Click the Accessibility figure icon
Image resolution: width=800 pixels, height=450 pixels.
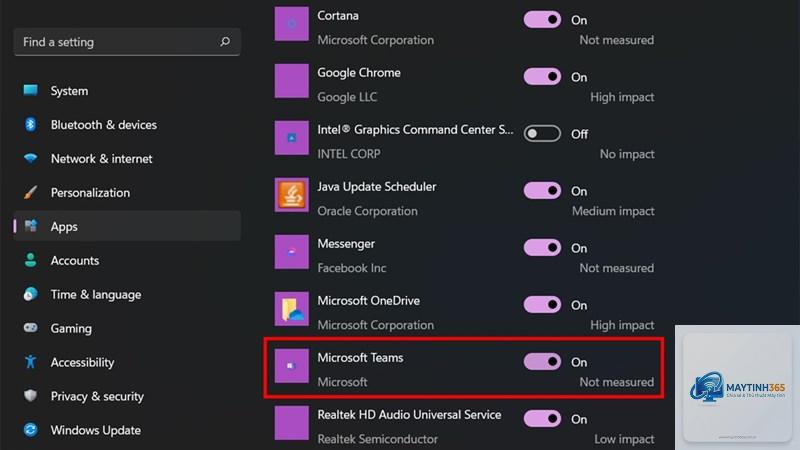tap(31, 362)
